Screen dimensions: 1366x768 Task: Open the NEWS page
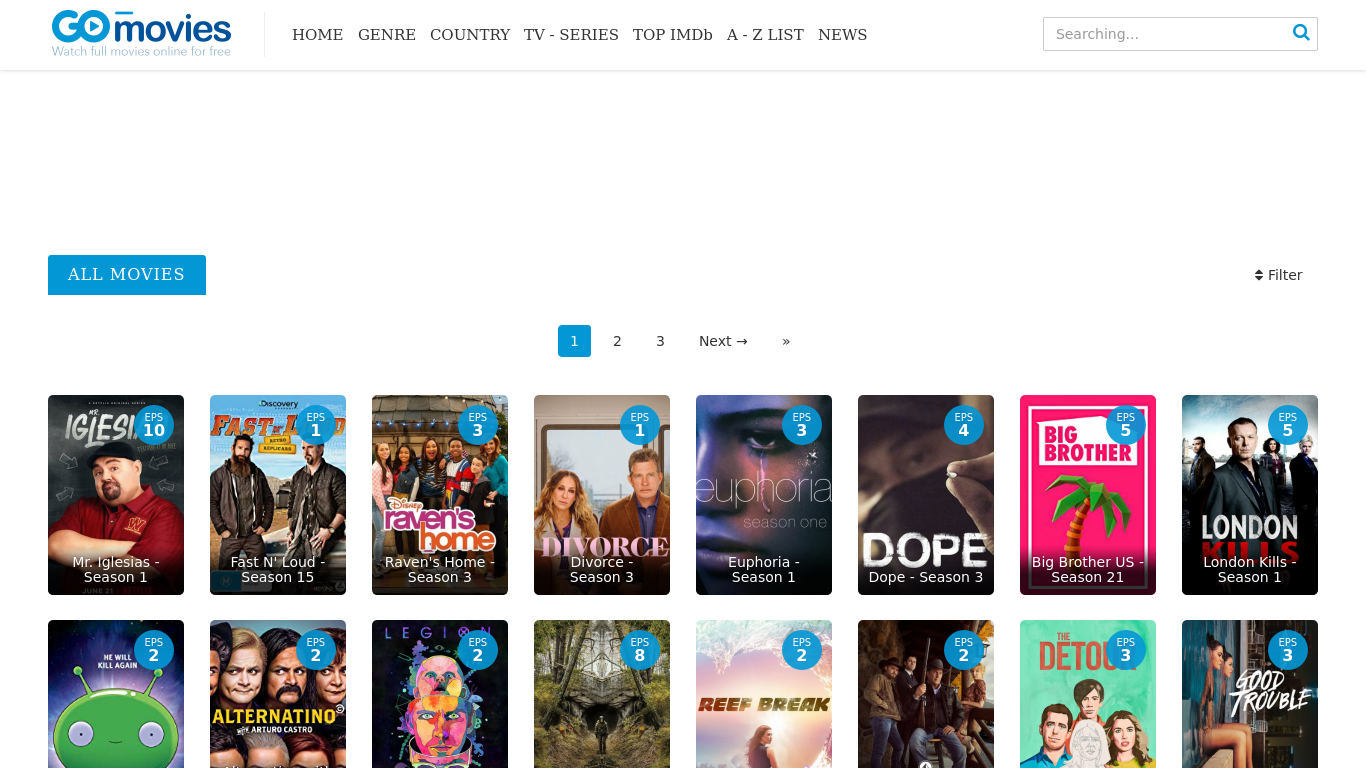coord(842,35)
